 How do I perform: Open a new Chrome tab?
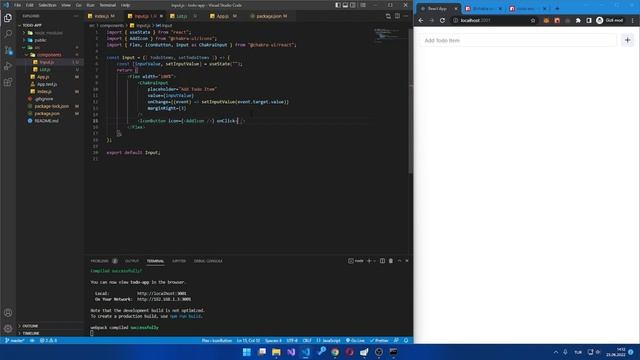(x=557, y=9)
